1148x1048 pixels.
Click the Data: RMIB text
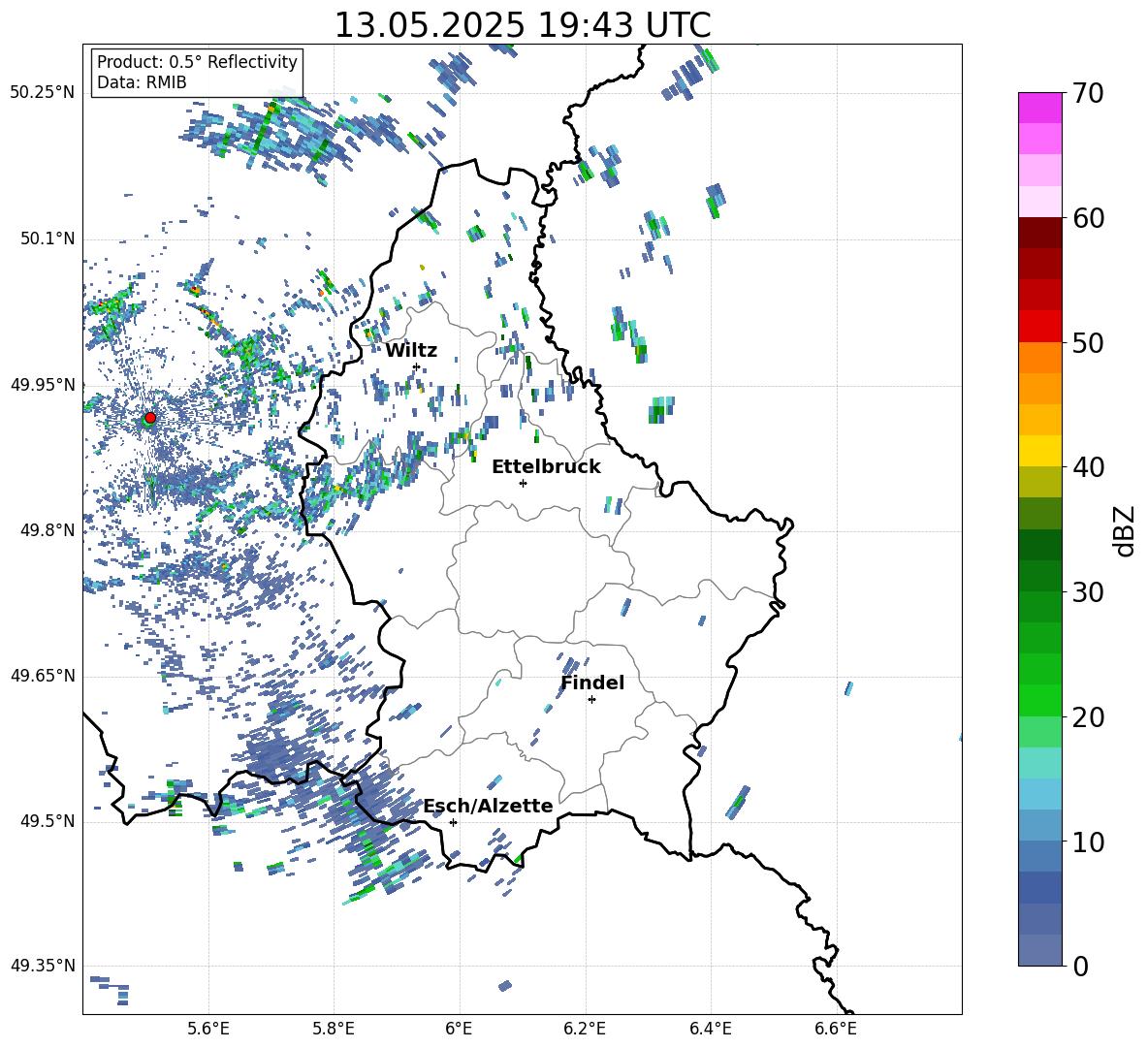[142, 82]
